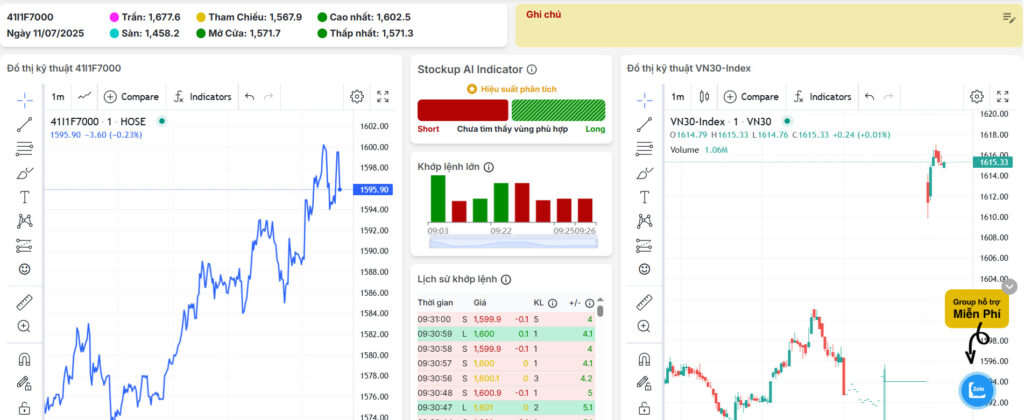This screenshot has width=1024, height=420.
Task: Click info icon beside Khớp lệnh lớn
Action: coord(489,167)
